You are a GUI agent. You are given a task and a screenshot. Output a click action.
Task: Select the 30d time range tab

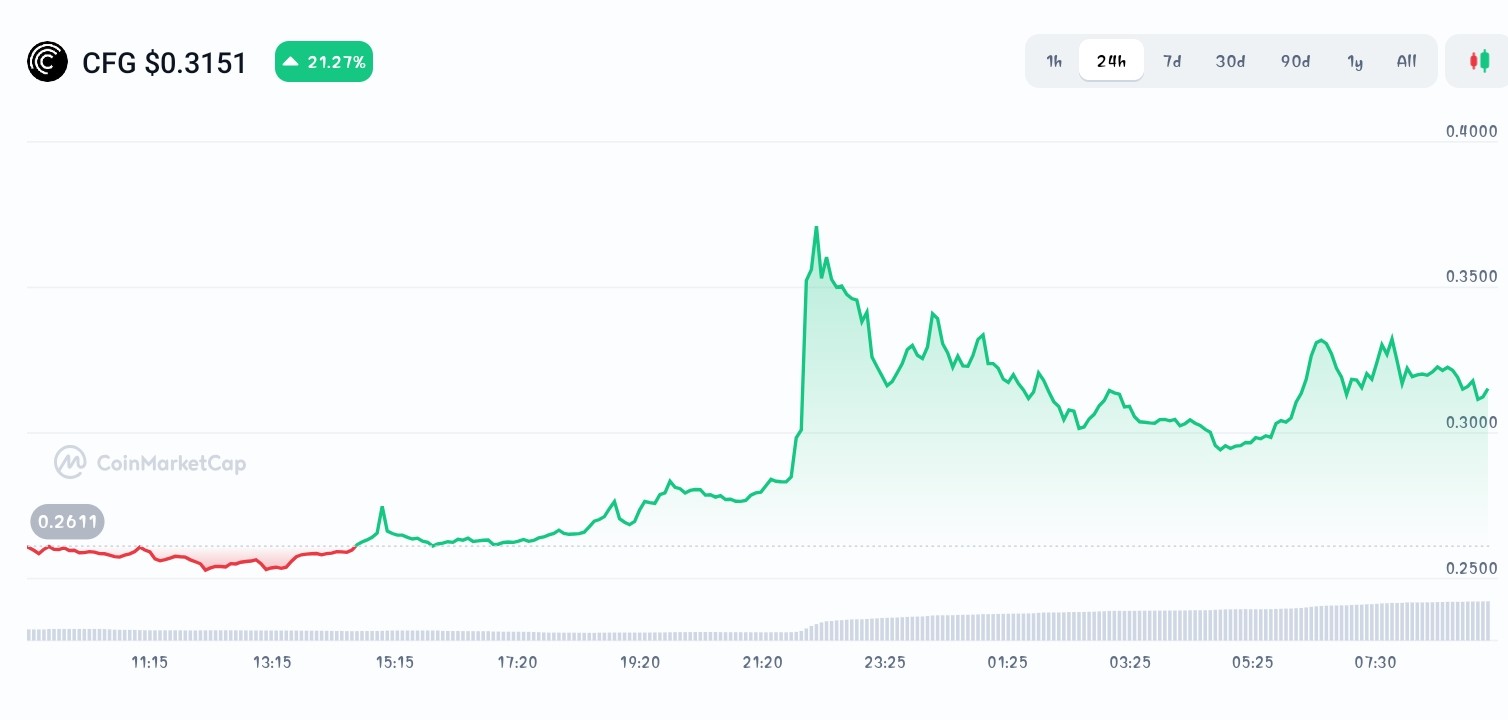(1230, 61)
